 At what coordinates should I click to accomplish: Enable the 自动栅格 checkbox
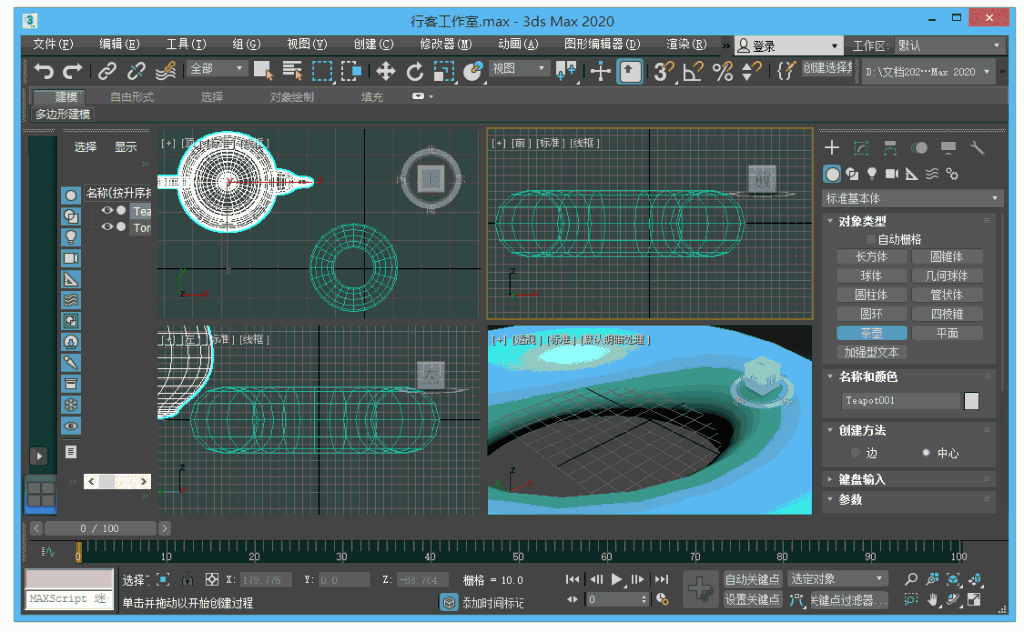click(x=871, y=240)
